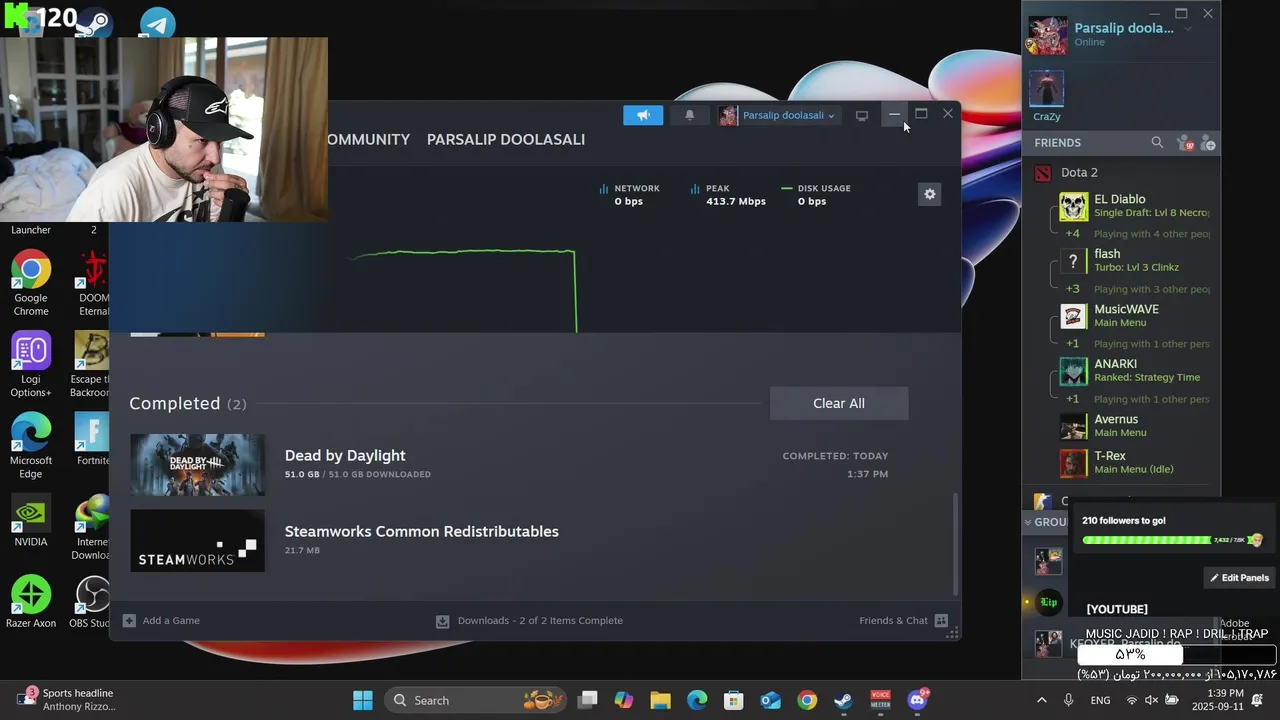Select friend T-Rex
The width and height of the screenshot is (1280, 720).
click(x=1135, y=463)
